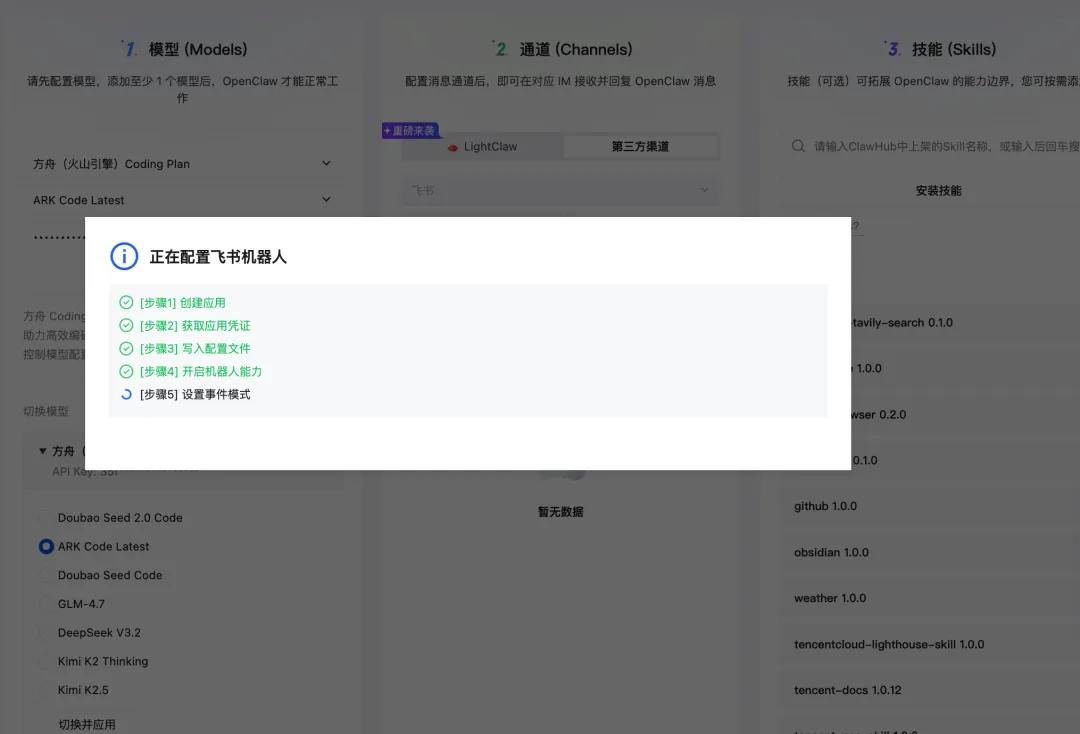The image size is (1080, 734).
Task: Select the Kimi K2.5 model radio
Action: [45, 690]
